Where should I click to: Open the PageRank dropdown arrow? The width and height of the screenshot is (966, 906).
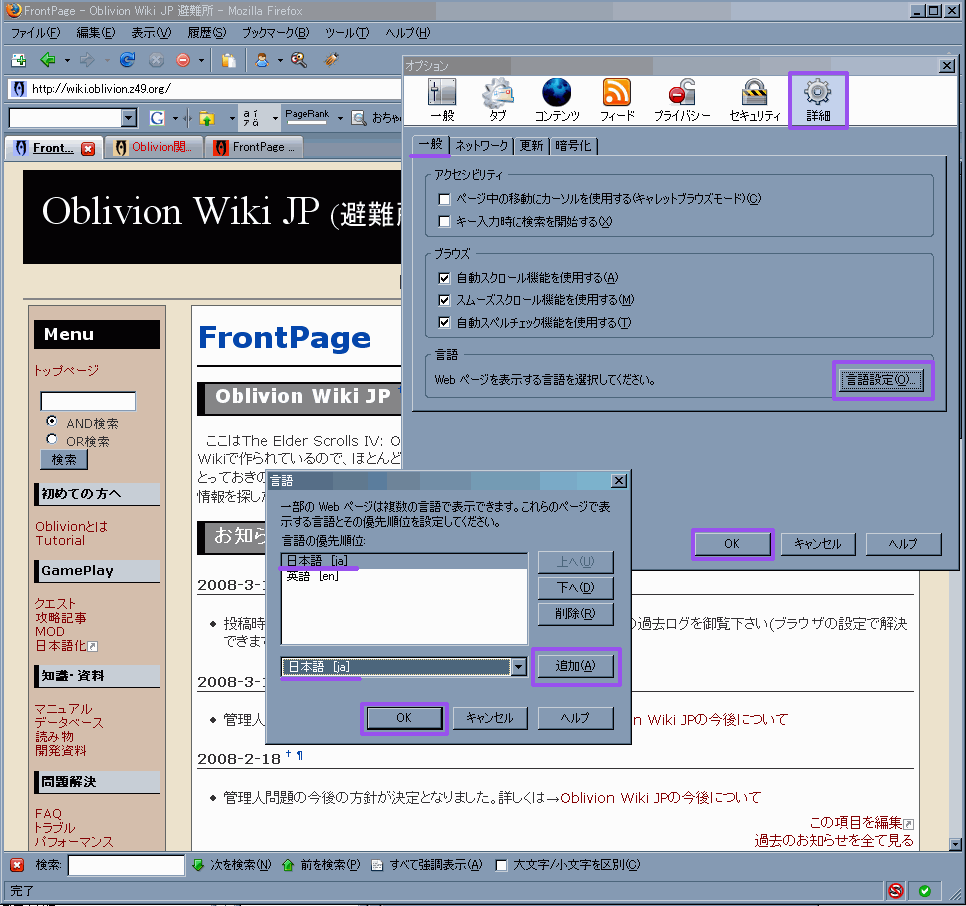340,118
